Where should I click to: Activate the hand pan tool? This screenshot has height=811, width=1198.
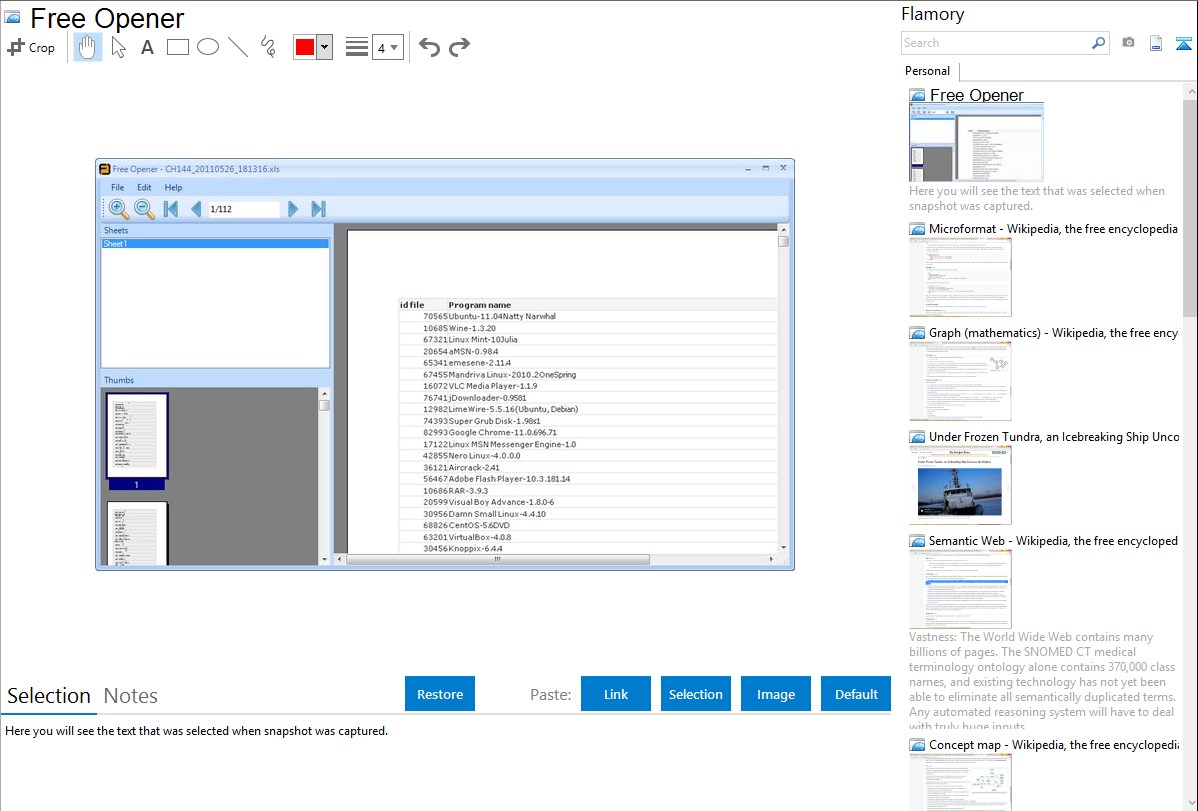tap(87, 47)
